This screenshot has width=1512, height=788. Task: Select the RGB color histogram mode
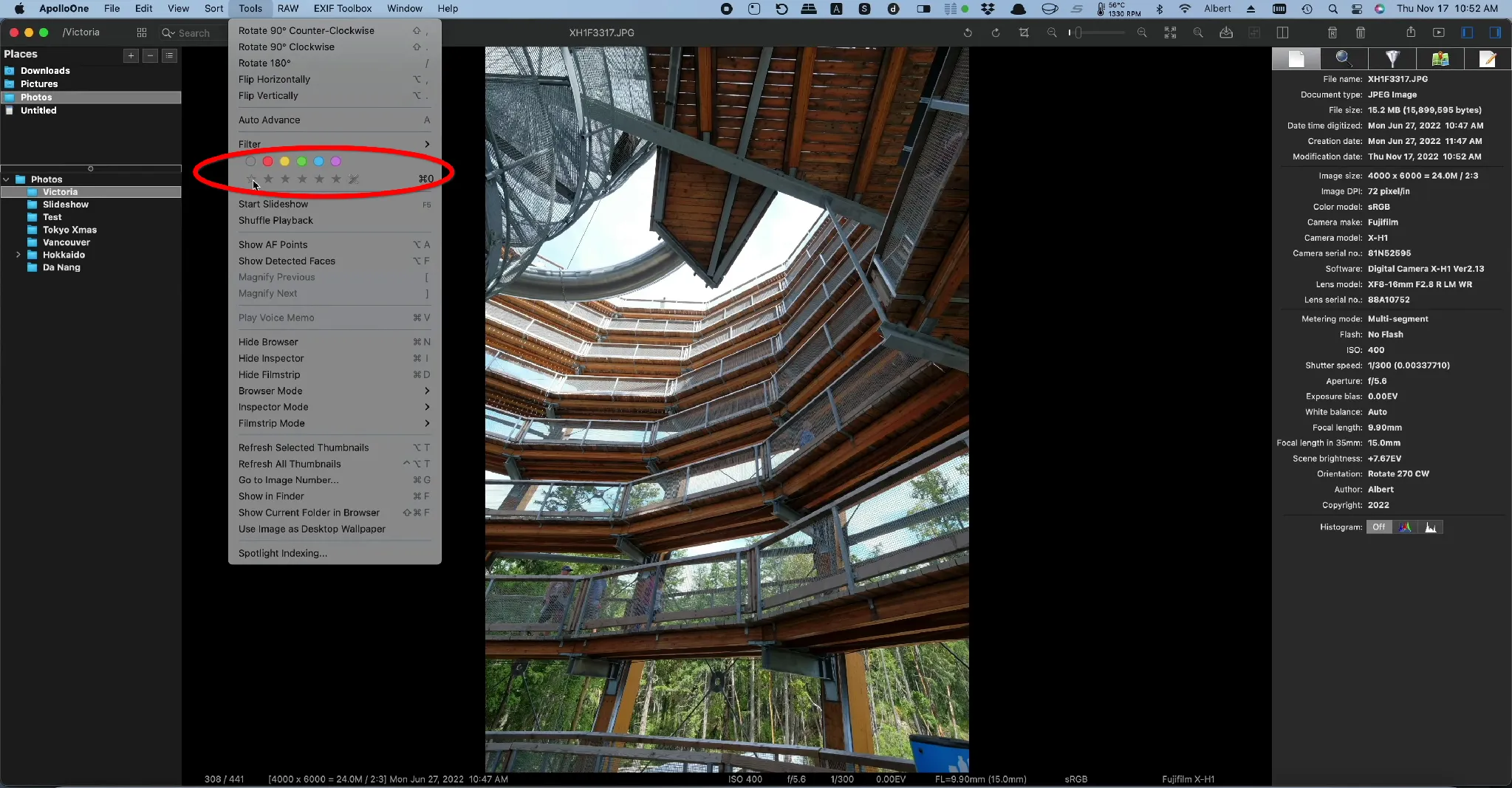coord(1405,527)
